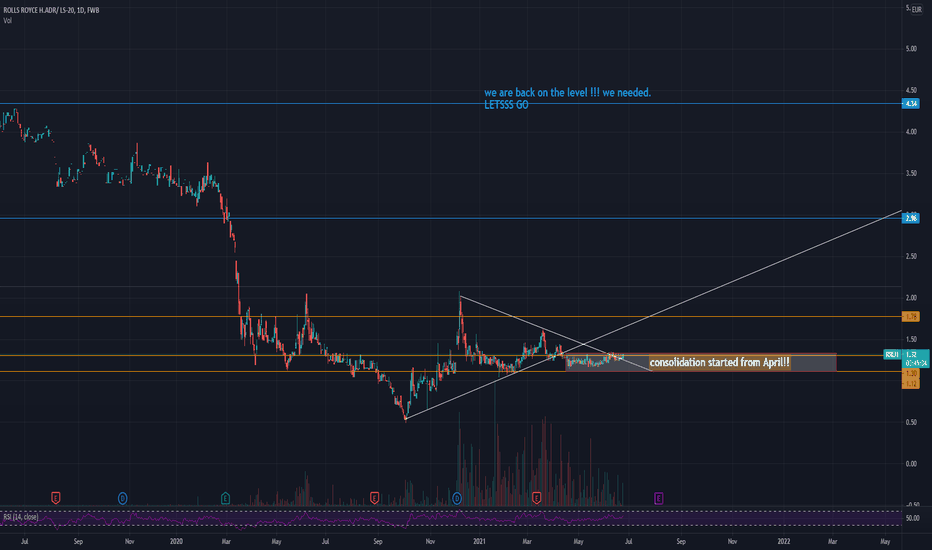Open the EUR currency selector
This screenshot has height=550, width=932.
pyautogui.click(x=917, y=10)
